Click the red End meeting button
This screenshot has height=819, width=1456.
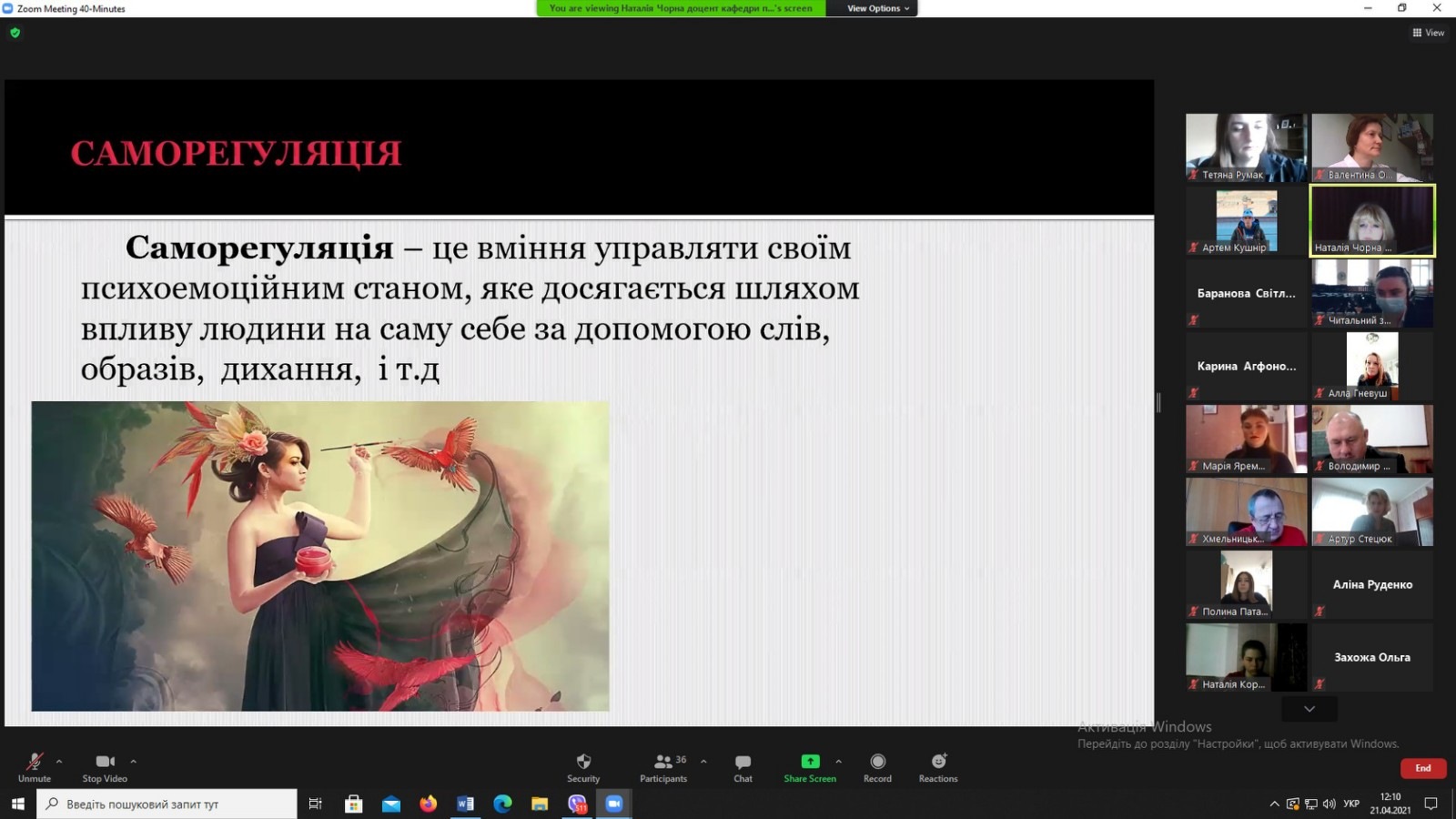point(1423,768)
